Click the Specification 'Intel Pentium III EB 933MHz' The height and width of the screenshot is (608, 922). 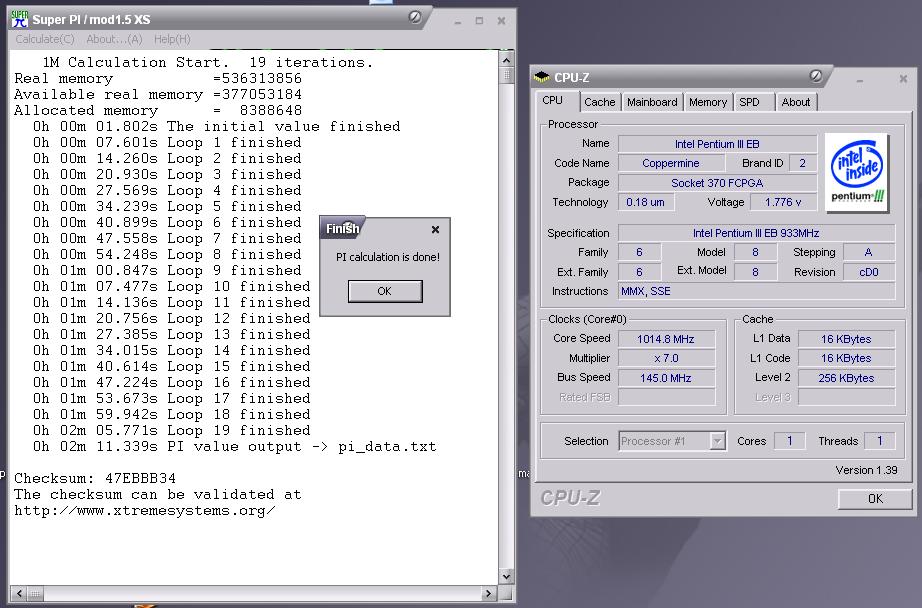point(756,233)
